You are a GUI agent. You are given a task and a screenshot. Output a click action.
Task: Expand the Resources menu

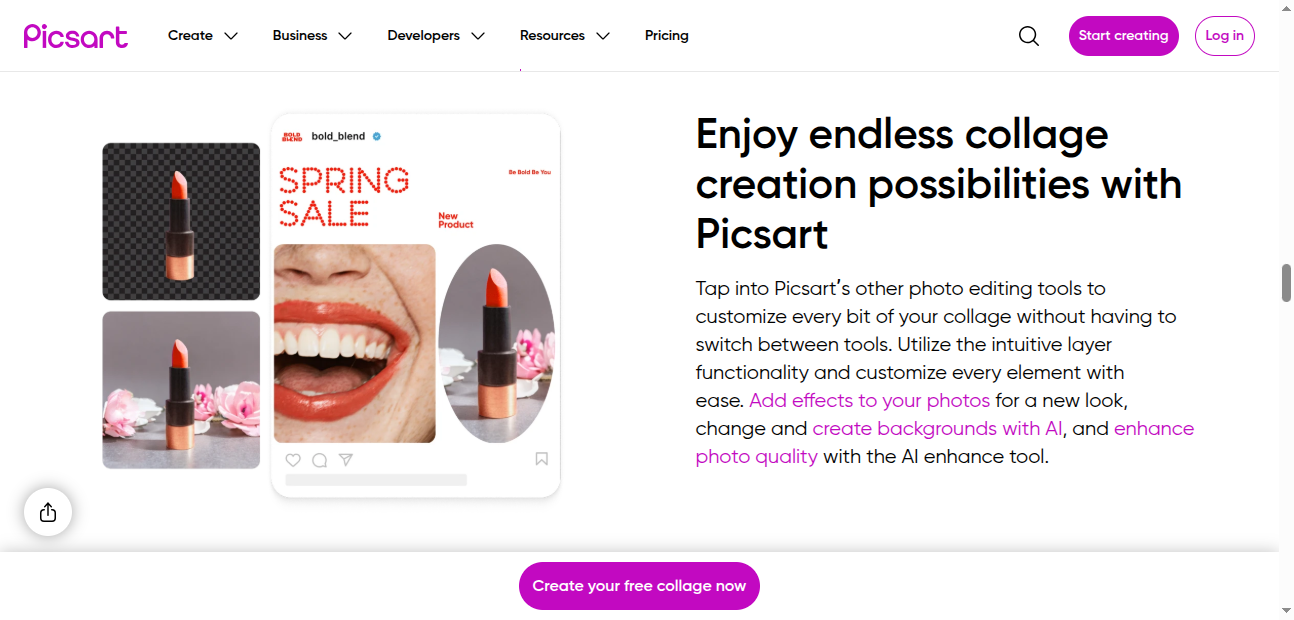tap(564, 36)
